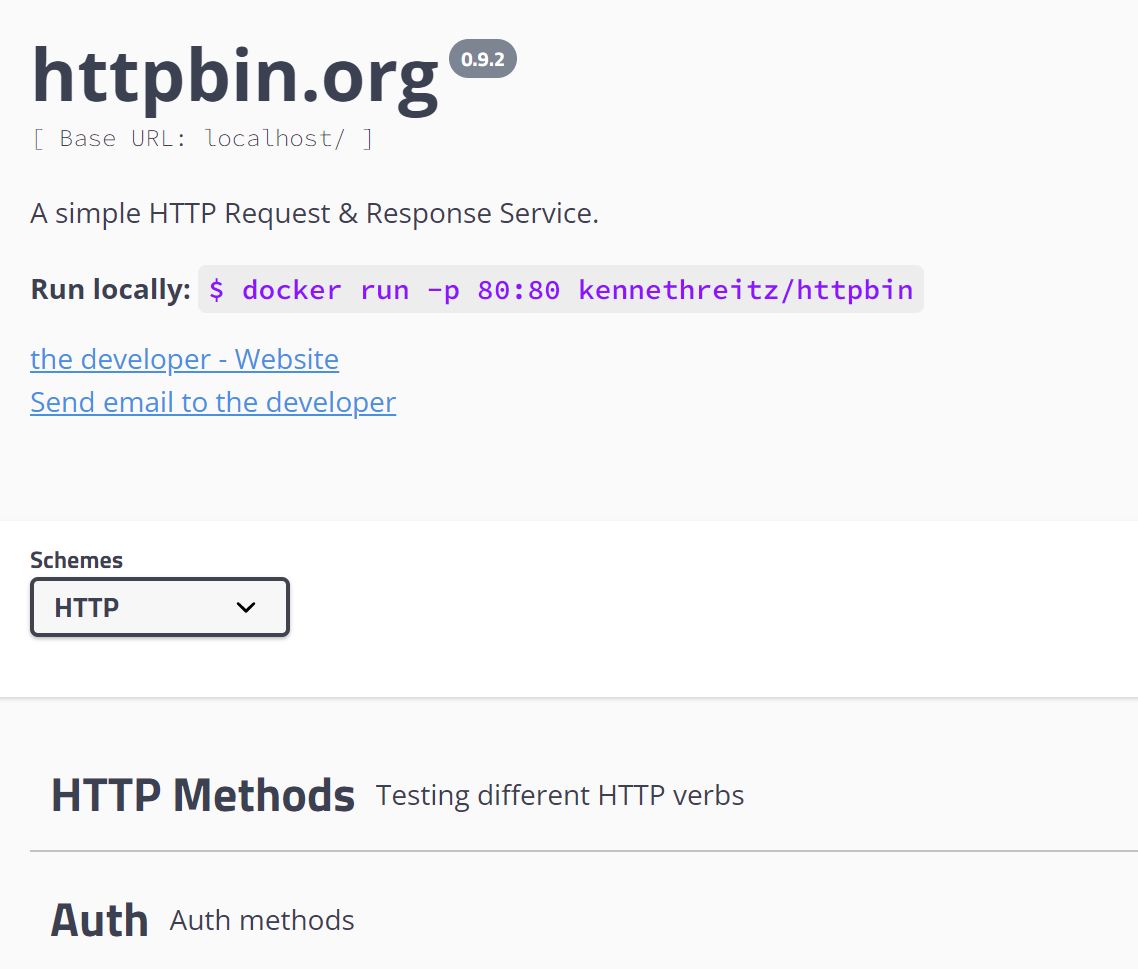Select the docker run command text
Screen dimensions: 1138x969
[561, 290]
